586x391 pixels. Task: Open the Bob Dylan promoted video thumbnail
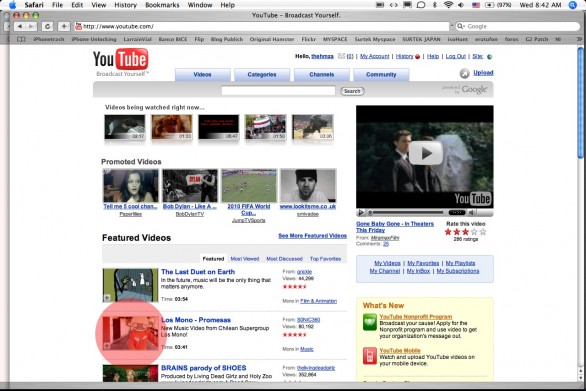point(190,186)
